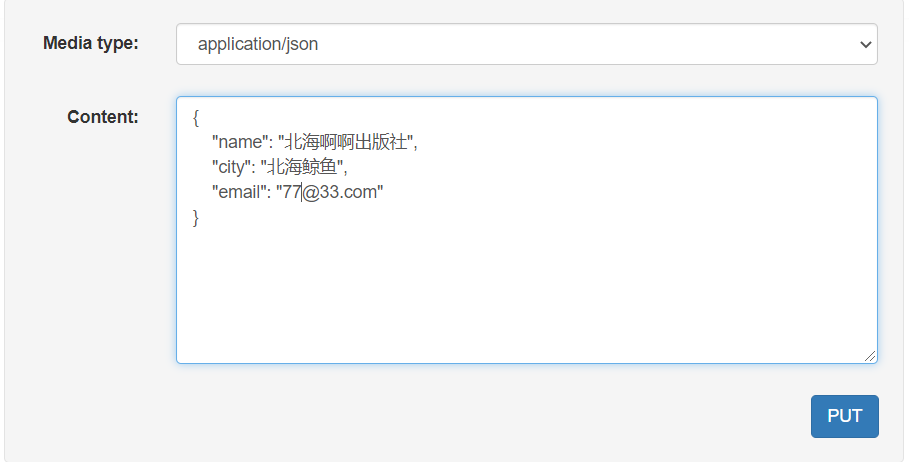This screenshot has width=909, height=462.
Task: Click the closing brace line in Content
Action: (196, 217)
